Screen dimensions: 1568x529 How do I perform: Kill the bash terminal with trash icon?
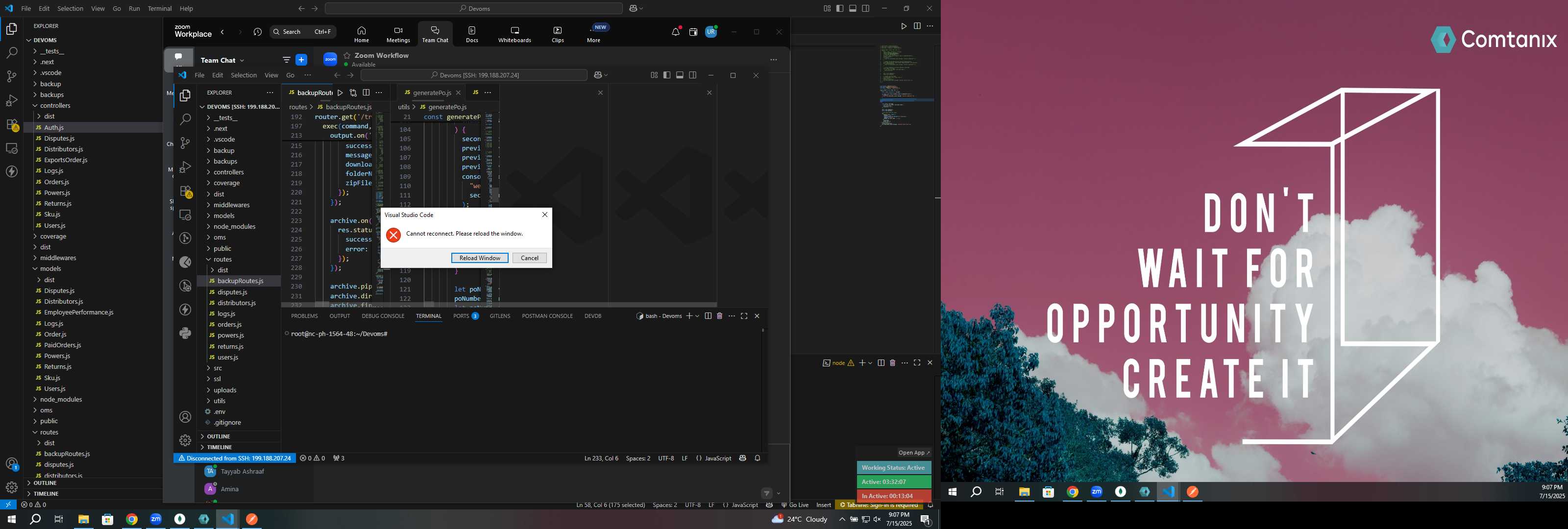click(x=719, y=316)
